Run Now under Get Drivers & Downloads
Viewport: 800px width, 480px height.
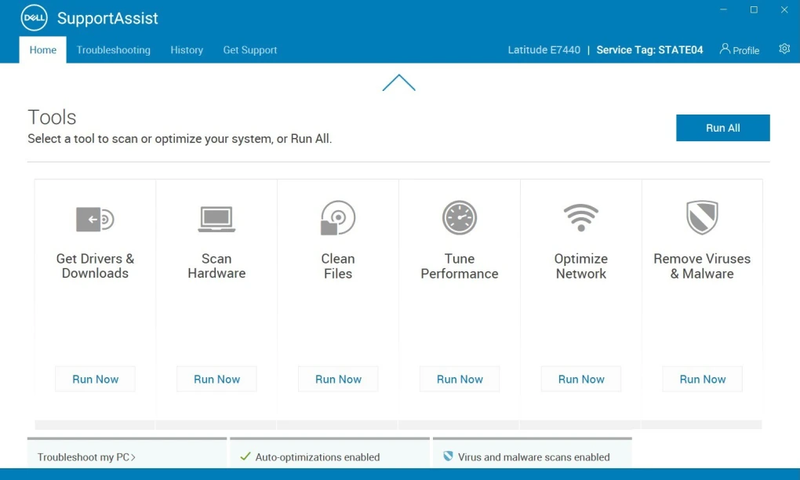pyautogui.click(x=95, y=379)
